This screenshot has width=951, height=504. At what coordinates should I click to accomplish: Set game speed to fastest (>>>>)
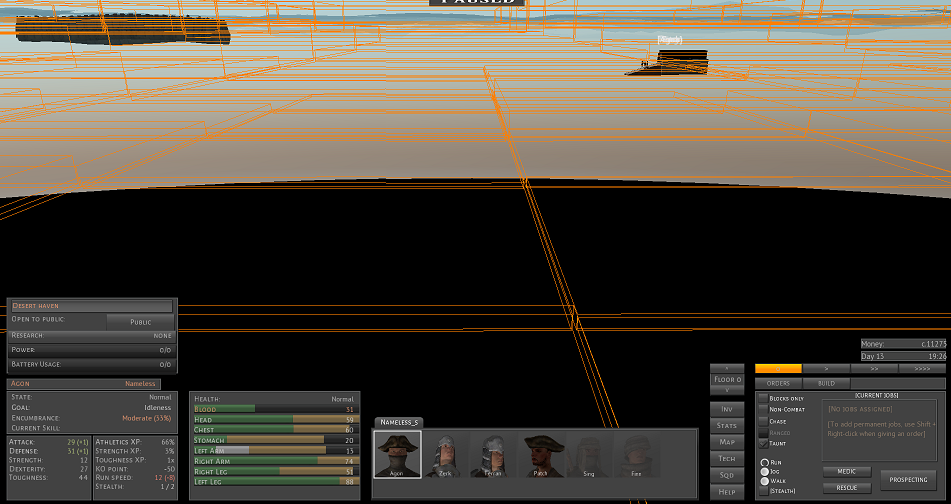(922, 369)
